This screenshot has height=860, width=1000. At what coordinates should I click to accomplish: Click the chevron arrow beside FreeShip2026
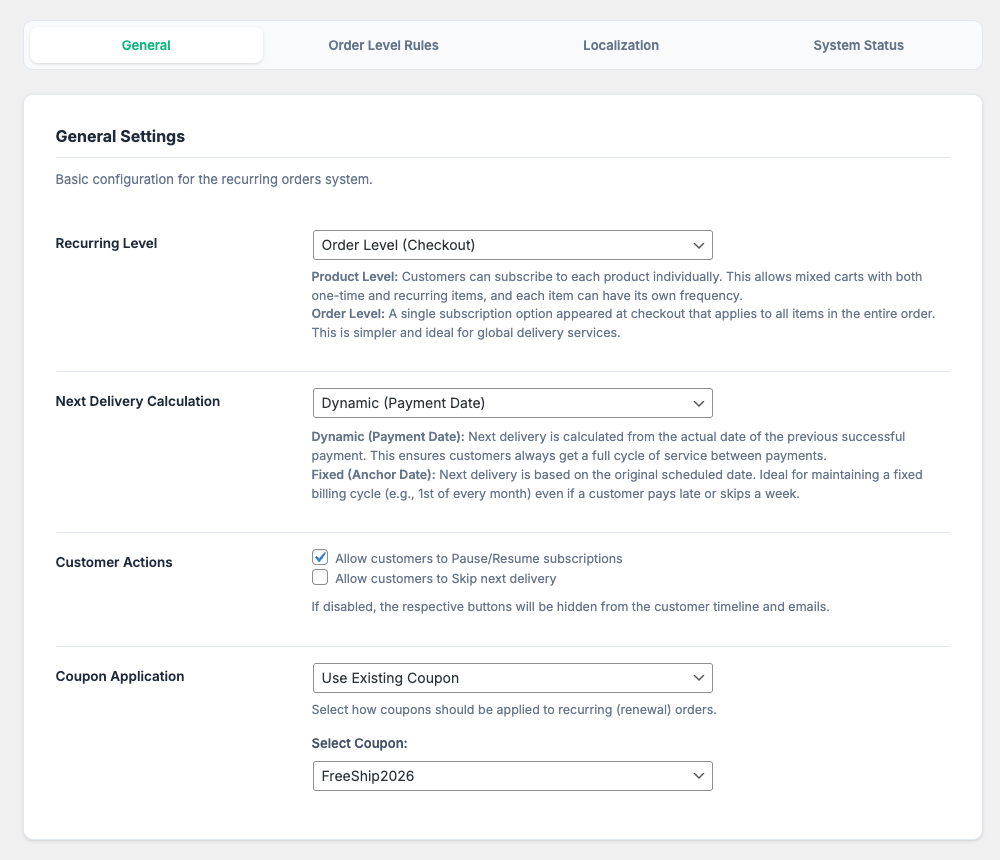(x=698, y=776)
